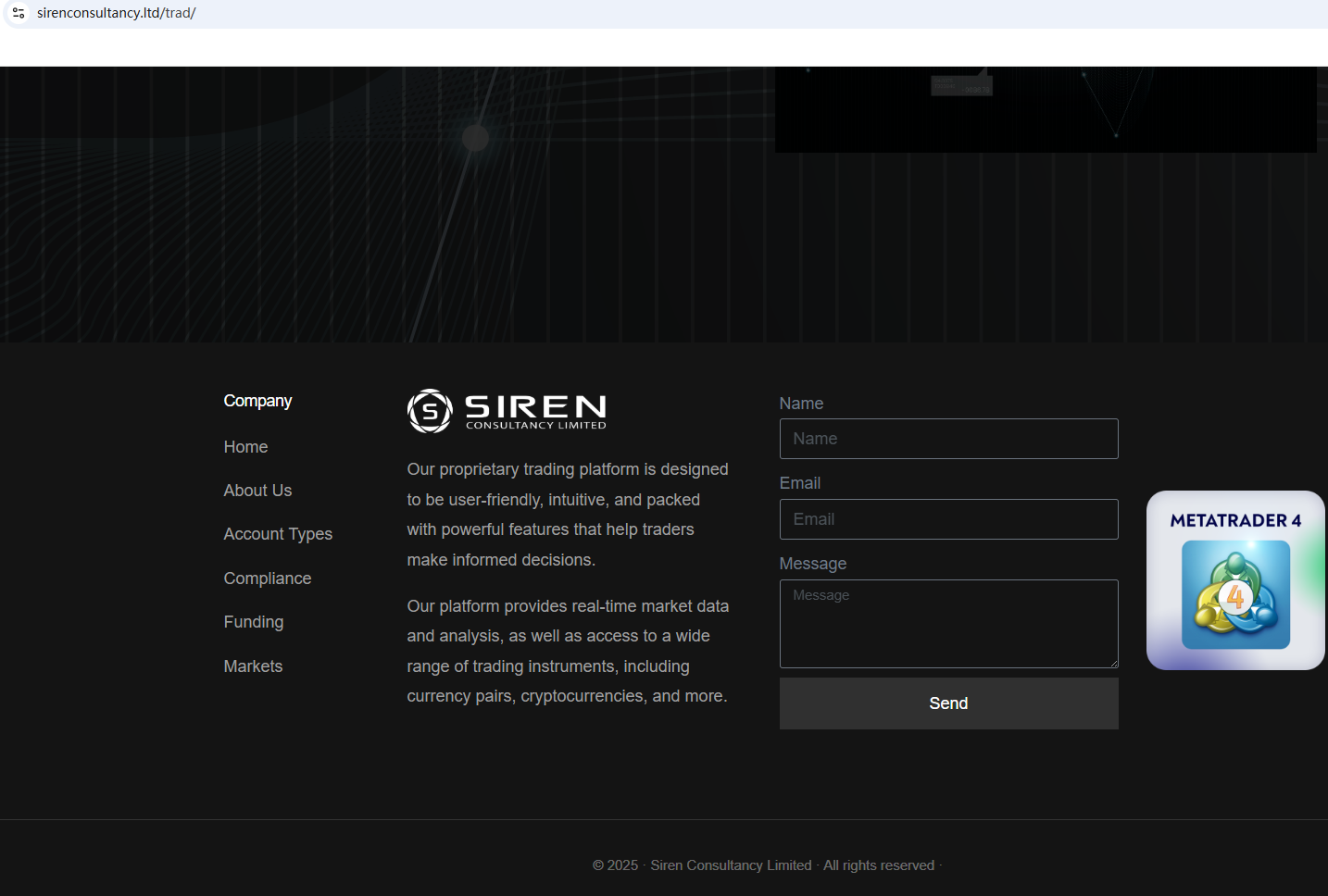Image resolution: width=1328 pixels, height=896 pixels.
Task: Click the Company footer heading
Action: click(x=257, y=401)
